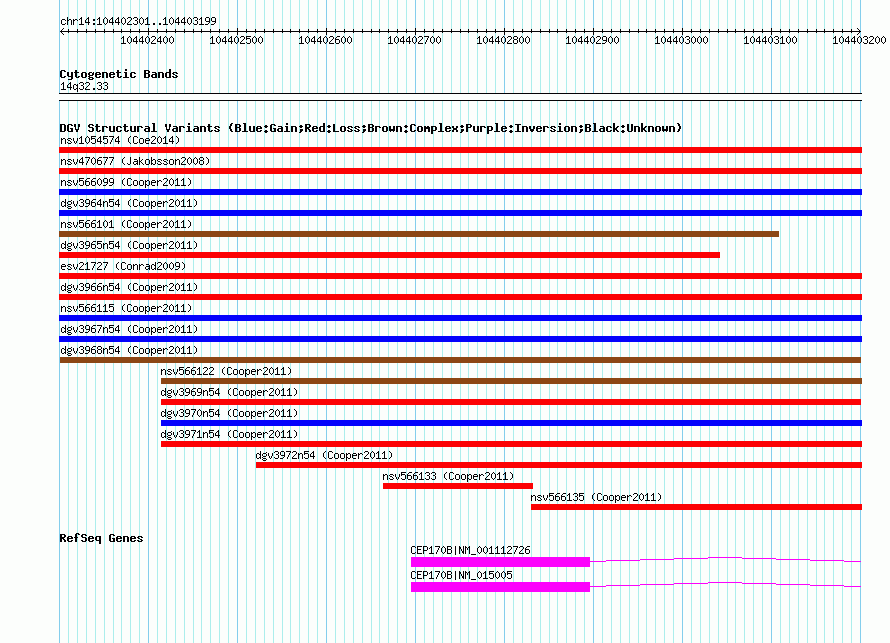The image size is (890, 643).
Task: Click the brown complex bar of nsv566101
Action: click(x=419, y=234)
